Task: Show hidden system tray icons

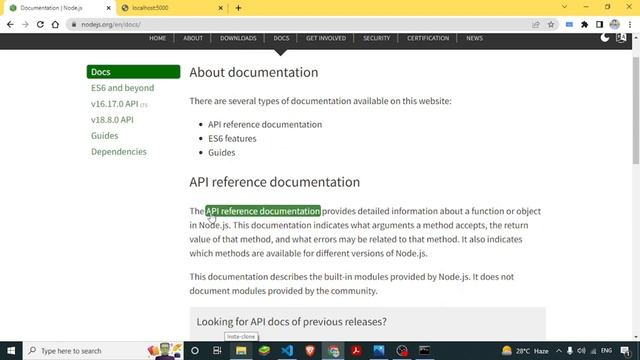Action: [x=559, y=351]
